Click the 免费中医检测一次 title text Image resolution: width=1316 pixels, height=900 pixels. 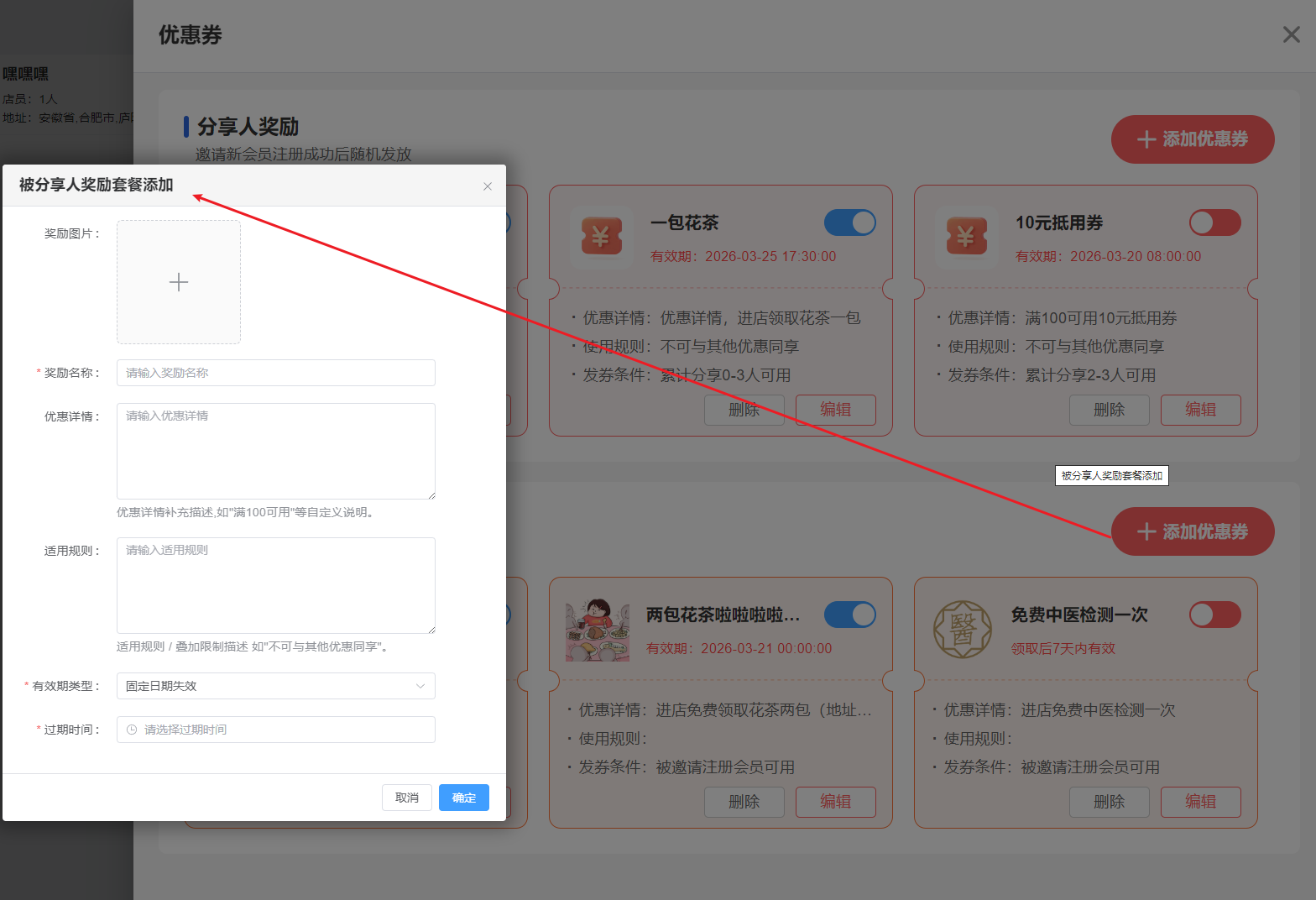coord(1079,615)
